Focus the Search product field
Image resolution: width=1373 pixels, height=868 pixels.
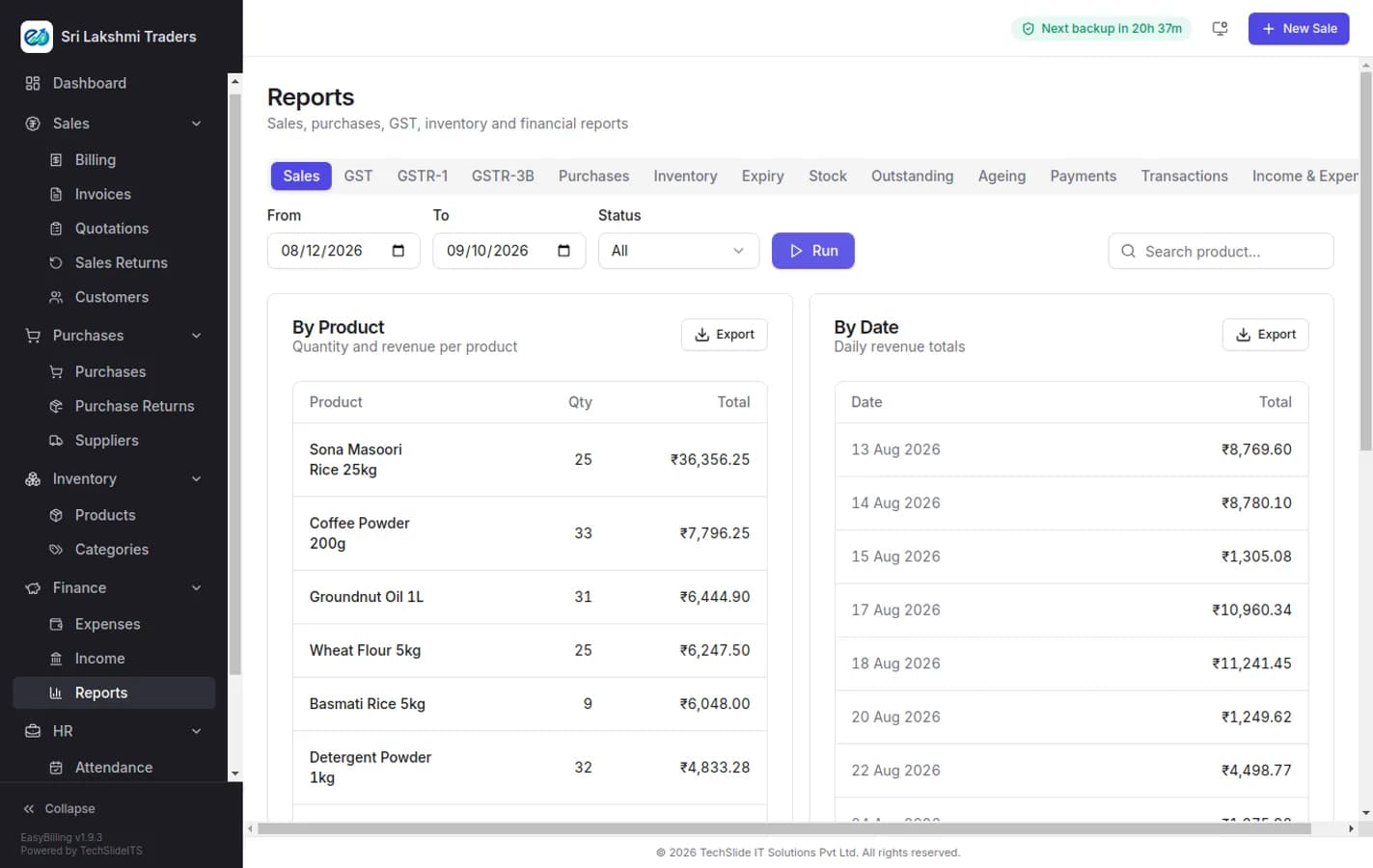(x=1221, y=251)
